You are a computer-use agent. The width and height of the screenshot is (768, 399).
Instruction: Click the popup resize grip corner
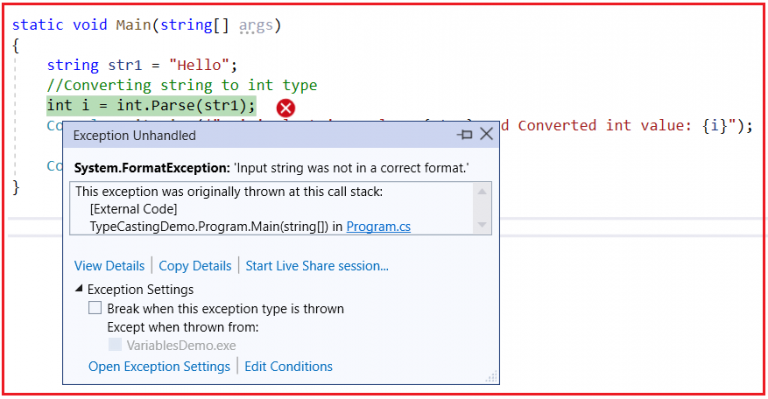point(491,376)
